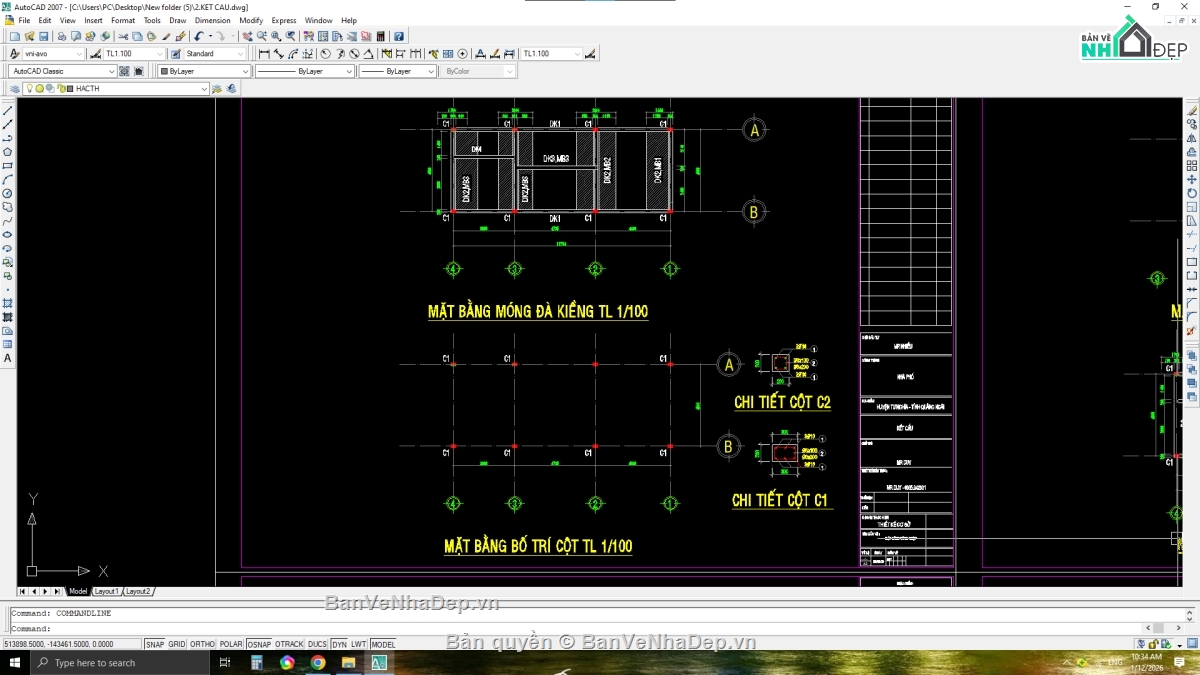Toggle DYN dynamic input
This screenshot has width=1200, height=675.
point(339,644)
